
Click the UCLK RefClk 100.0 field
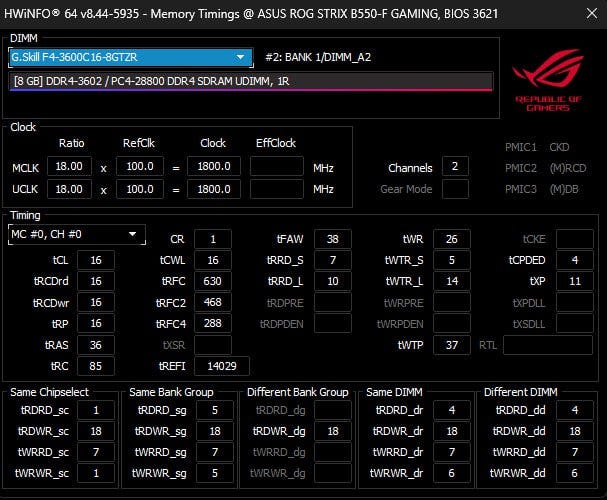point(140,189)
